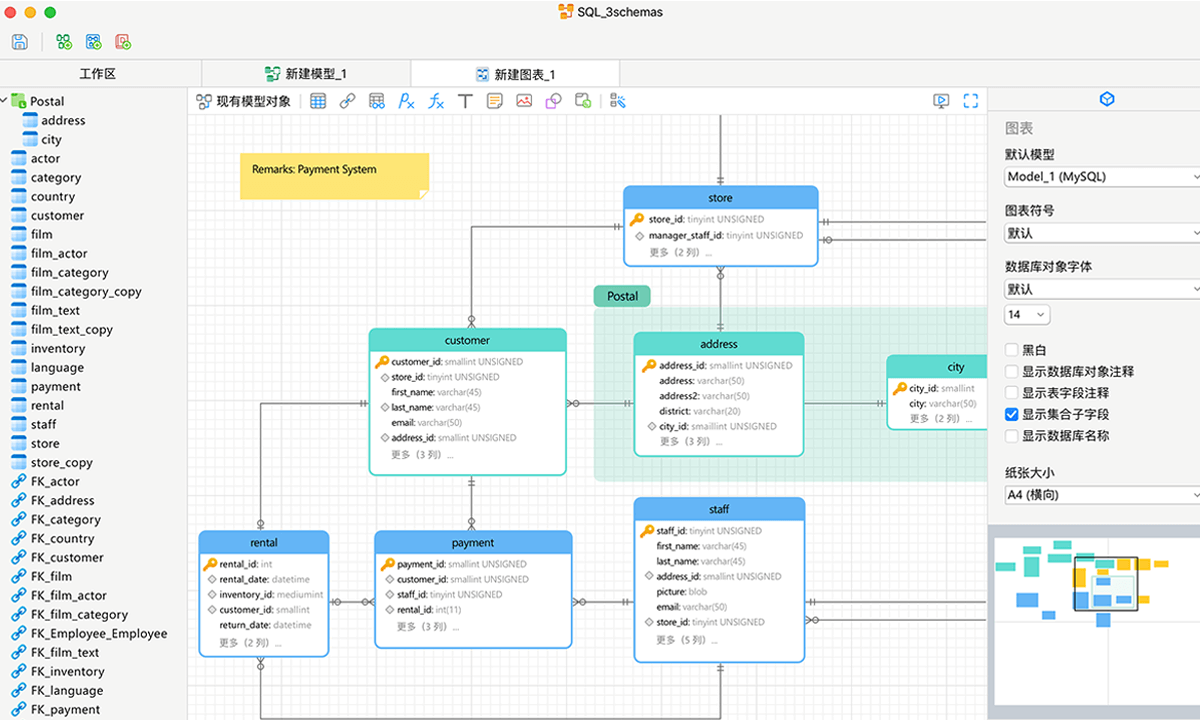
Task: Click the staff table header
Action: tap(719, 509)
